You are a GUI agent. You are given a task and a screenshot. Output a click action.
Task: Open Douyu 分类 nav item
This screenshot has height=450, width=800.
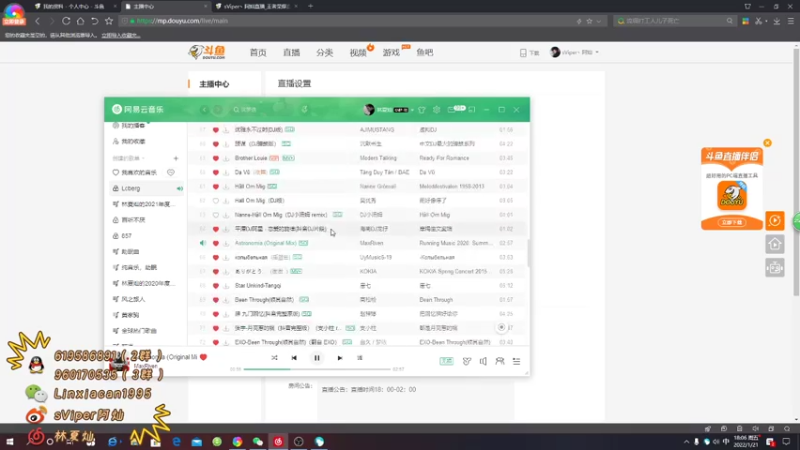pyautogui.click(x=324, y=53)
